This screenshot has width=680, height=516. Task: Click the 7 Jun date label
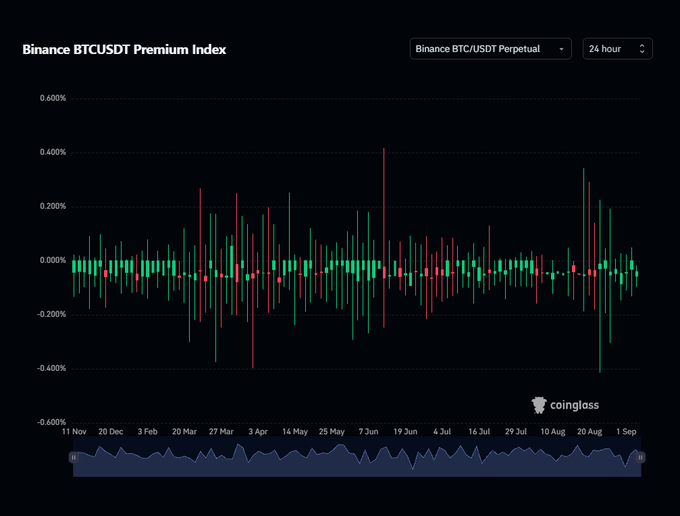point(369,431)
